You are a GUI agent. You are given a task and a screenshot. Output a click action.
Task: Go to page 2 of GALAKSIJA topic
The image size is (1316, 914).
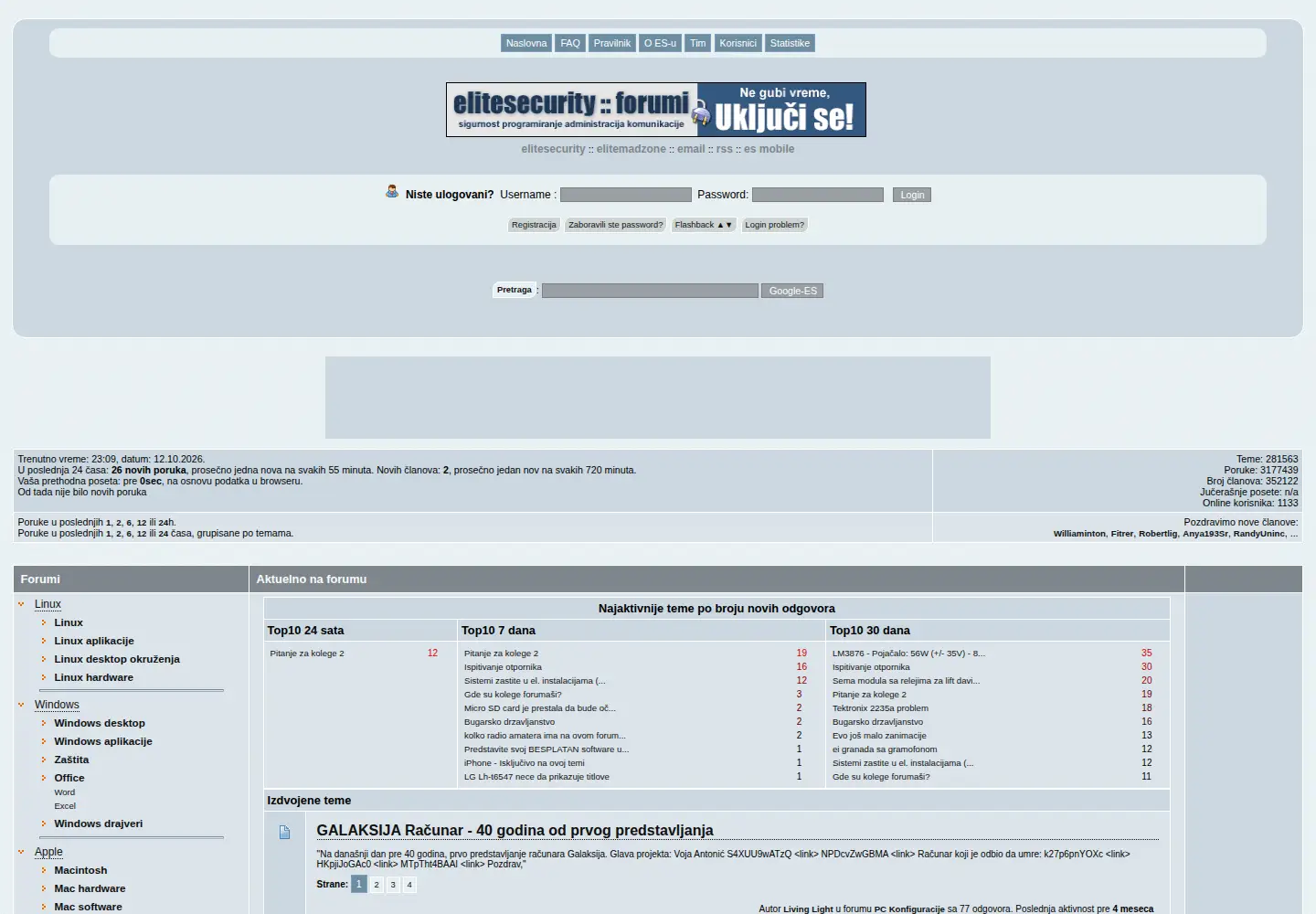(377, 885)
